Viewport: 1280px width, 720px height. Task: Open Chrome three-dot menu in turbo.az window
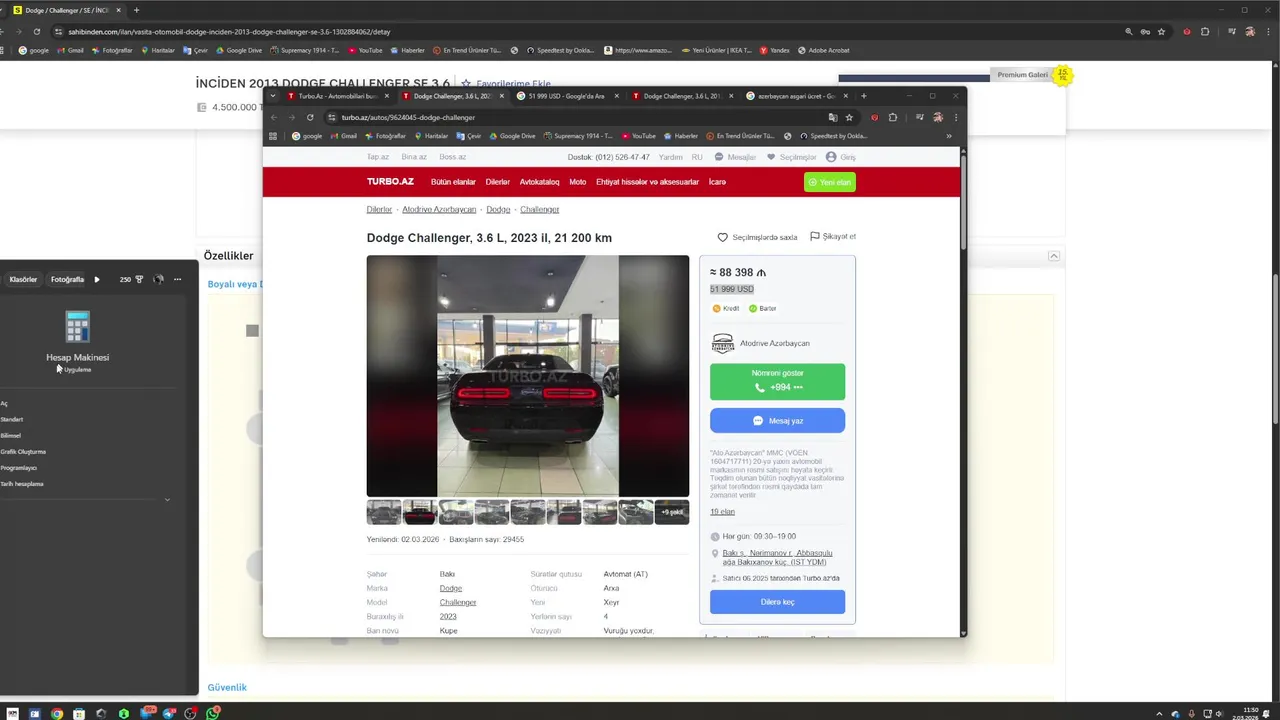tap(955, 117)
